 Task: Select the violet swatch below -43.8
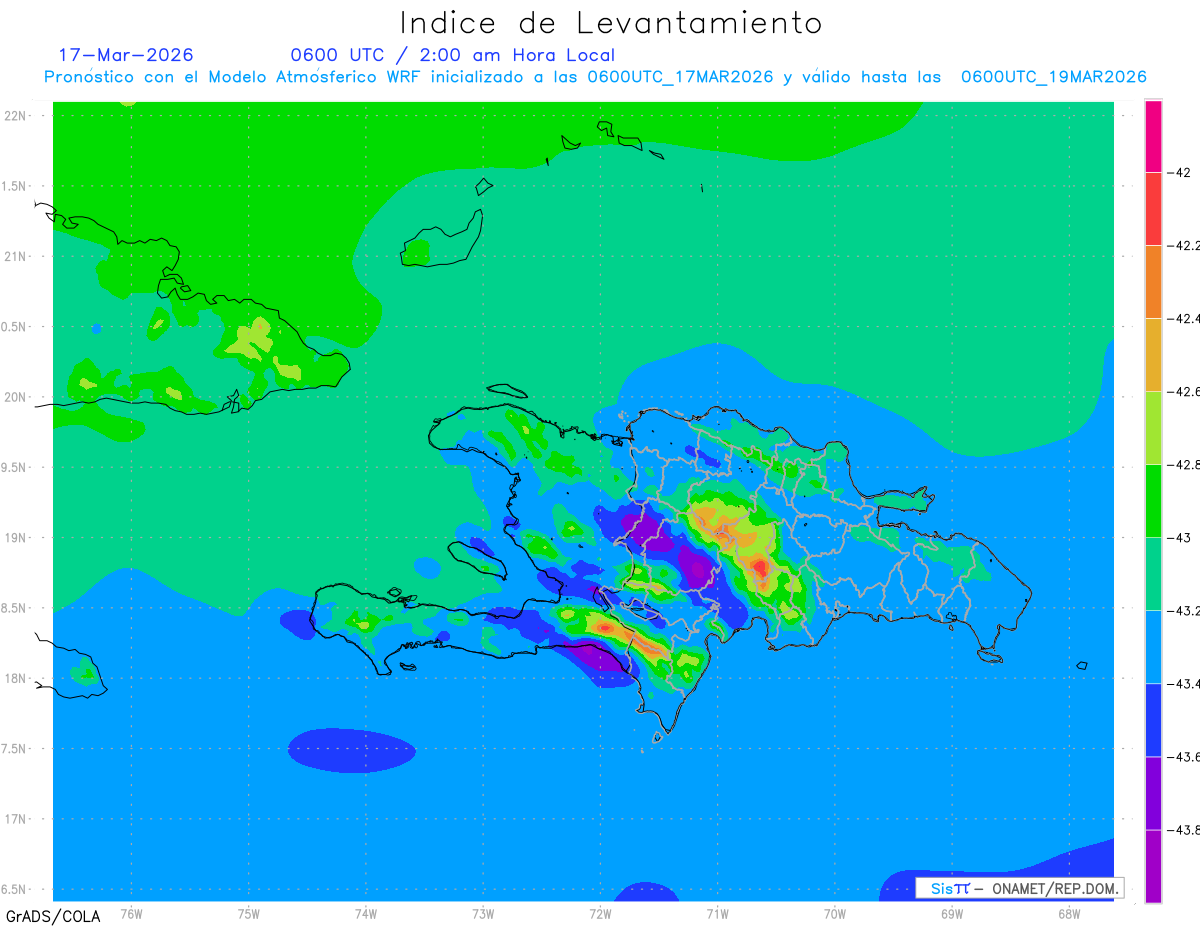[1153, 866]
